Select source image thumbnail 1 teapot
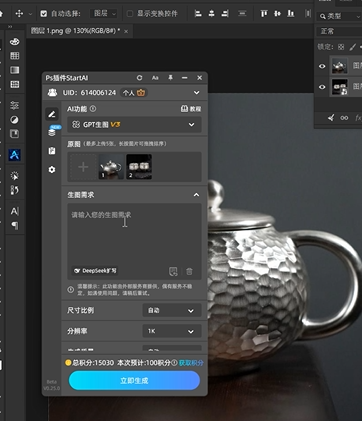 click(x=111, y=167)
